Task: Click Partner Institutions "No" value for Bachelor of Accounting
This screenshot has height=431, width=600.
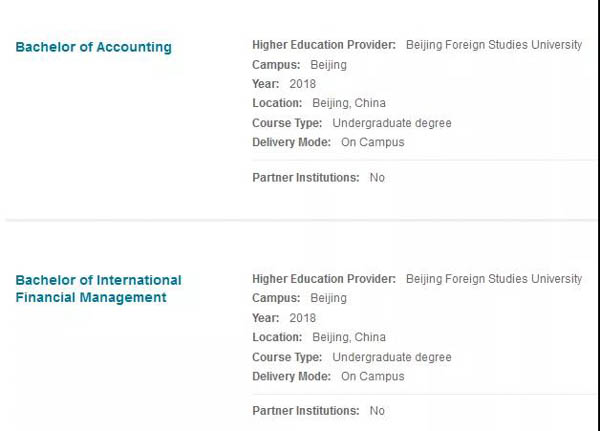Action: [377, 178]
